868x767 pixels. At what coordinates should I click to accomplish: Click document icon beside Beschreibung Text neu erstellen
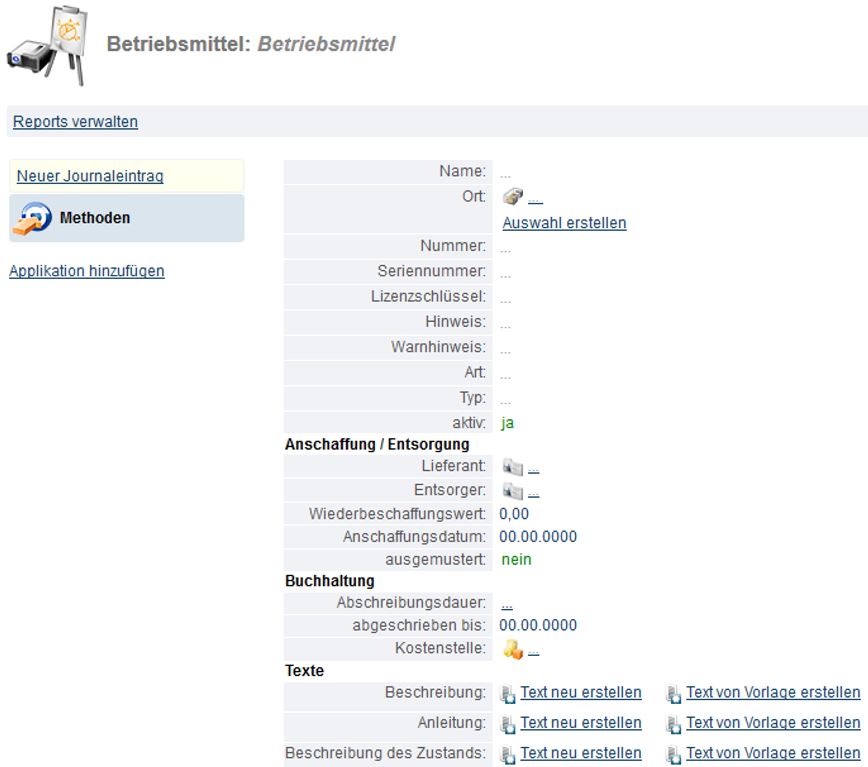coord(508,694)
